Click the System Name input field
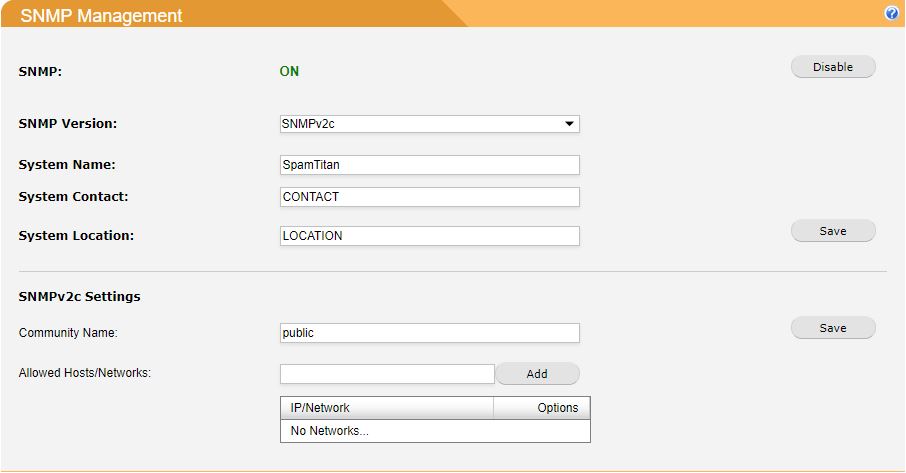Viewport: 906px width, 473px height. 429,165
